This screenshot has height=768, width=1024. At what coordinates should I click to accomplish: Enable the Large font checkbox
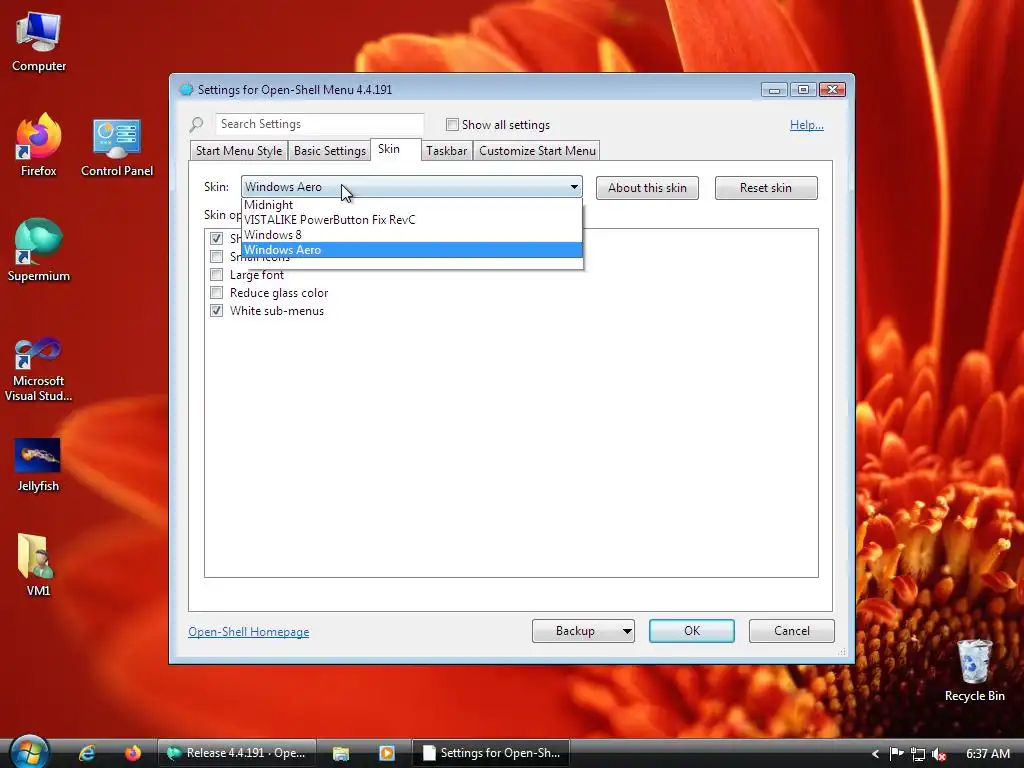click(x=216, y=275)
